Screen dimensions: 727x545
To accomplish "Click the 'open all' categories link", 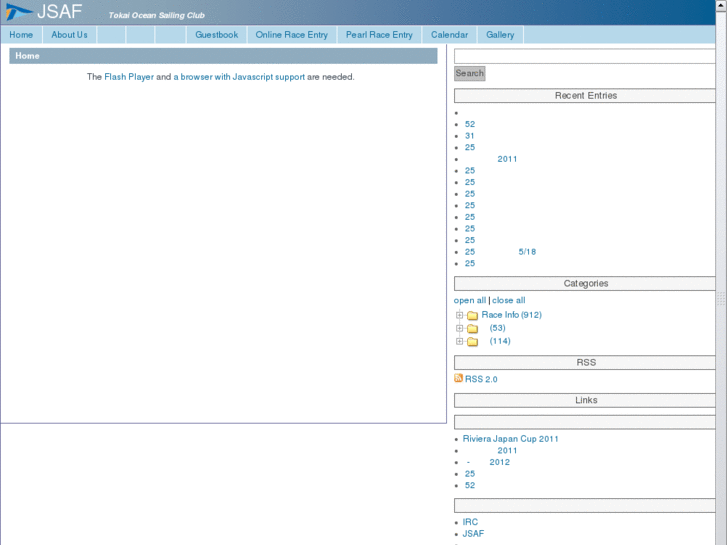I will 470,300.
